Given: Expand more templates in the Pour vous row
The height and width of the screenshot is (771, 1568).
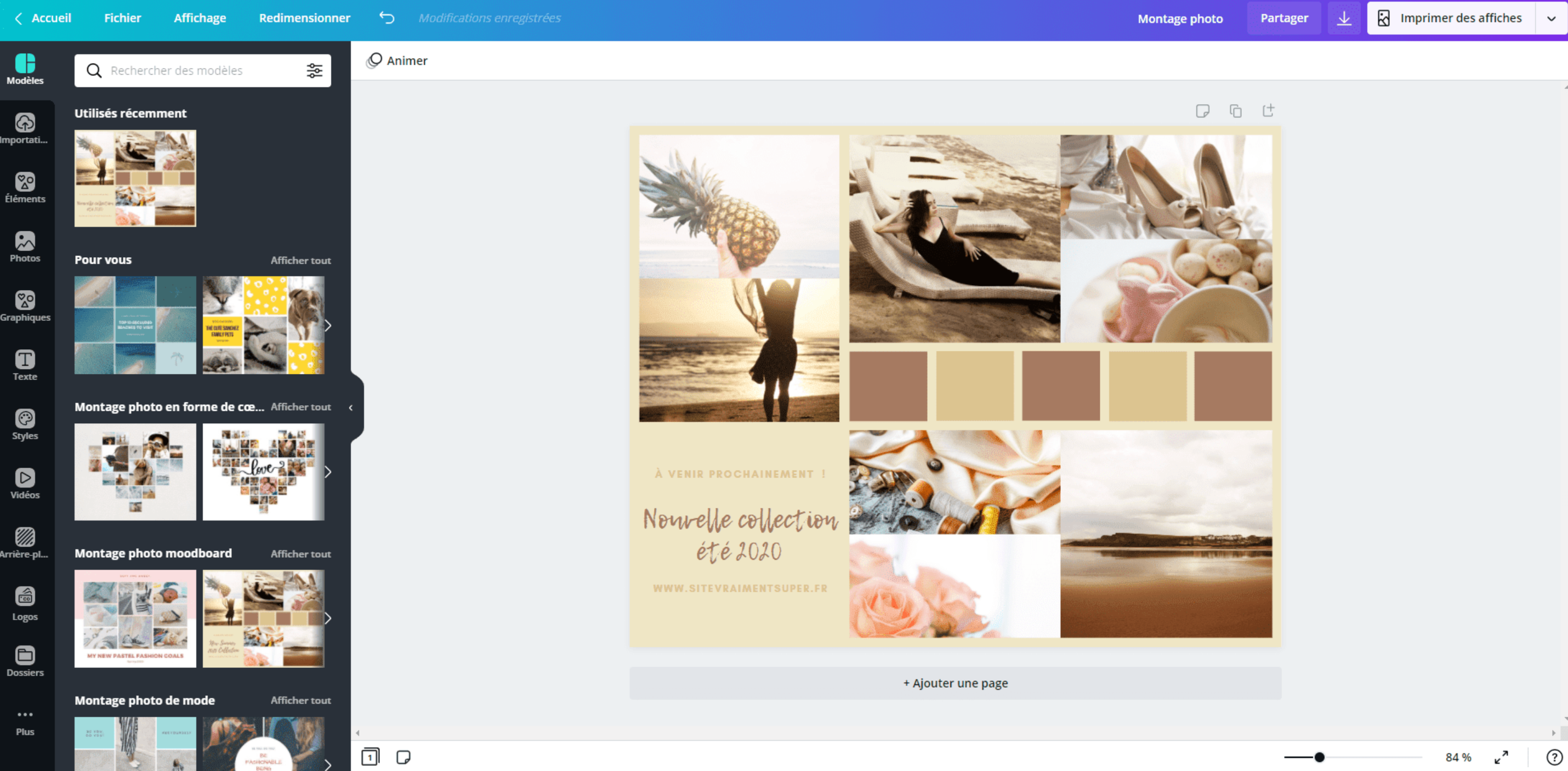Looking at the screenshot, I should pos(328,325).
